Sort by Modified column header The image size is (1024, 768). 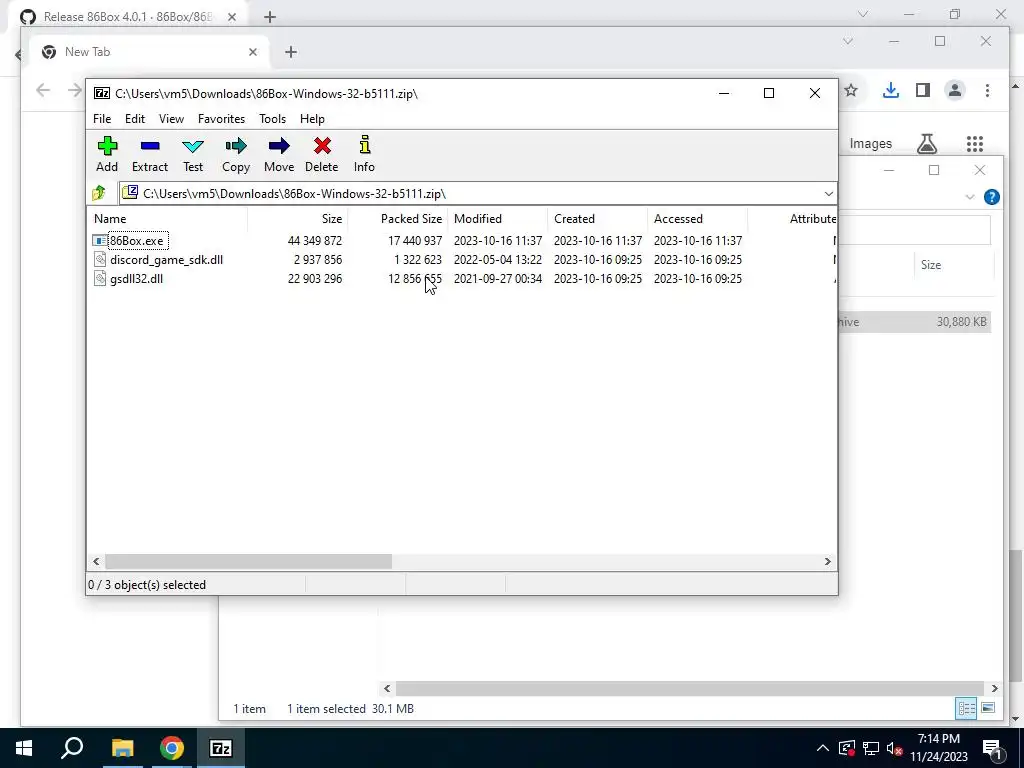coord(498,219)
